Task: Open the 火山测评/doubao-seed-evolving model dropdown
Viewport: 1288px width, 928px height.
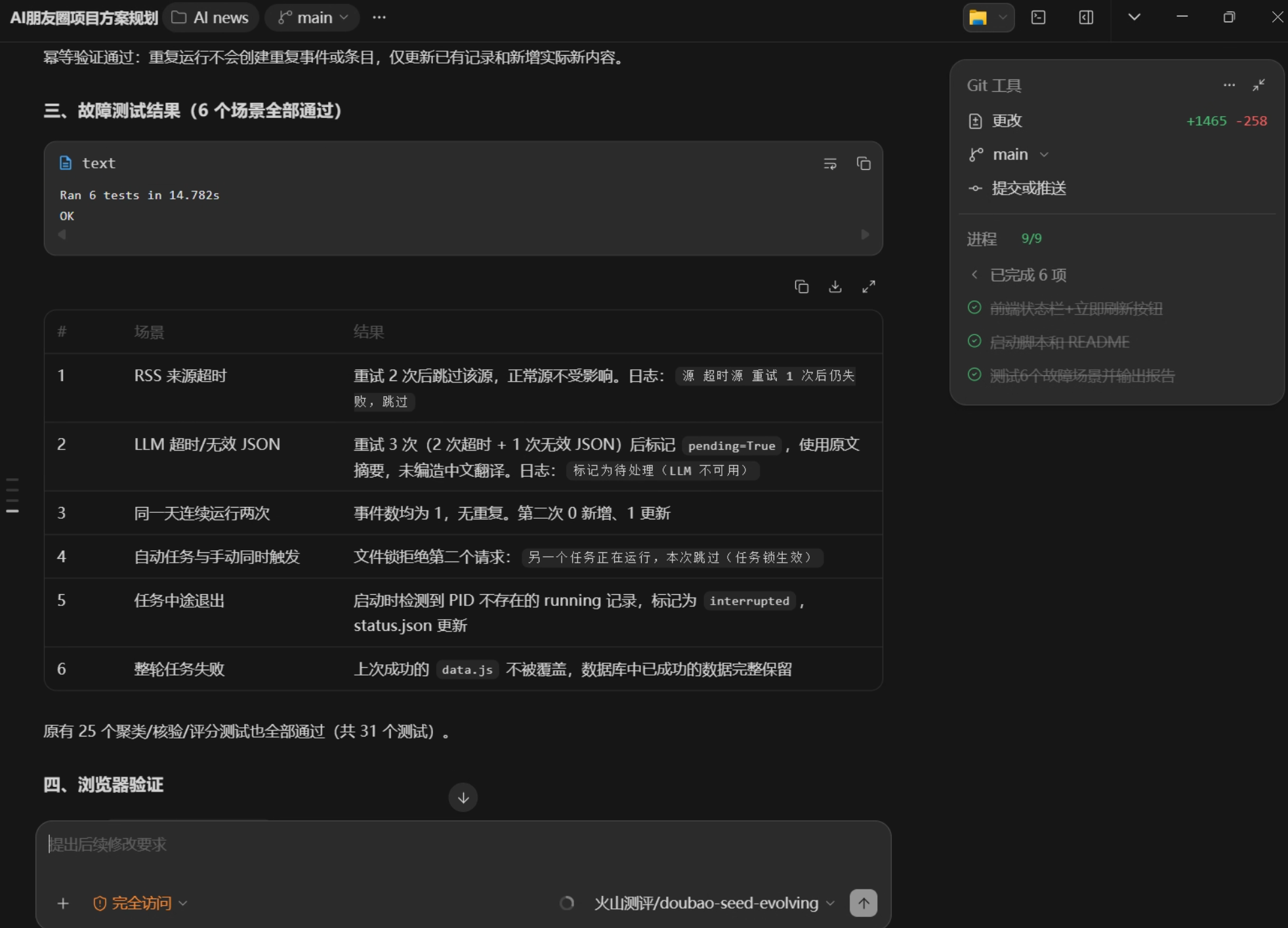Action: click(715, 903)
